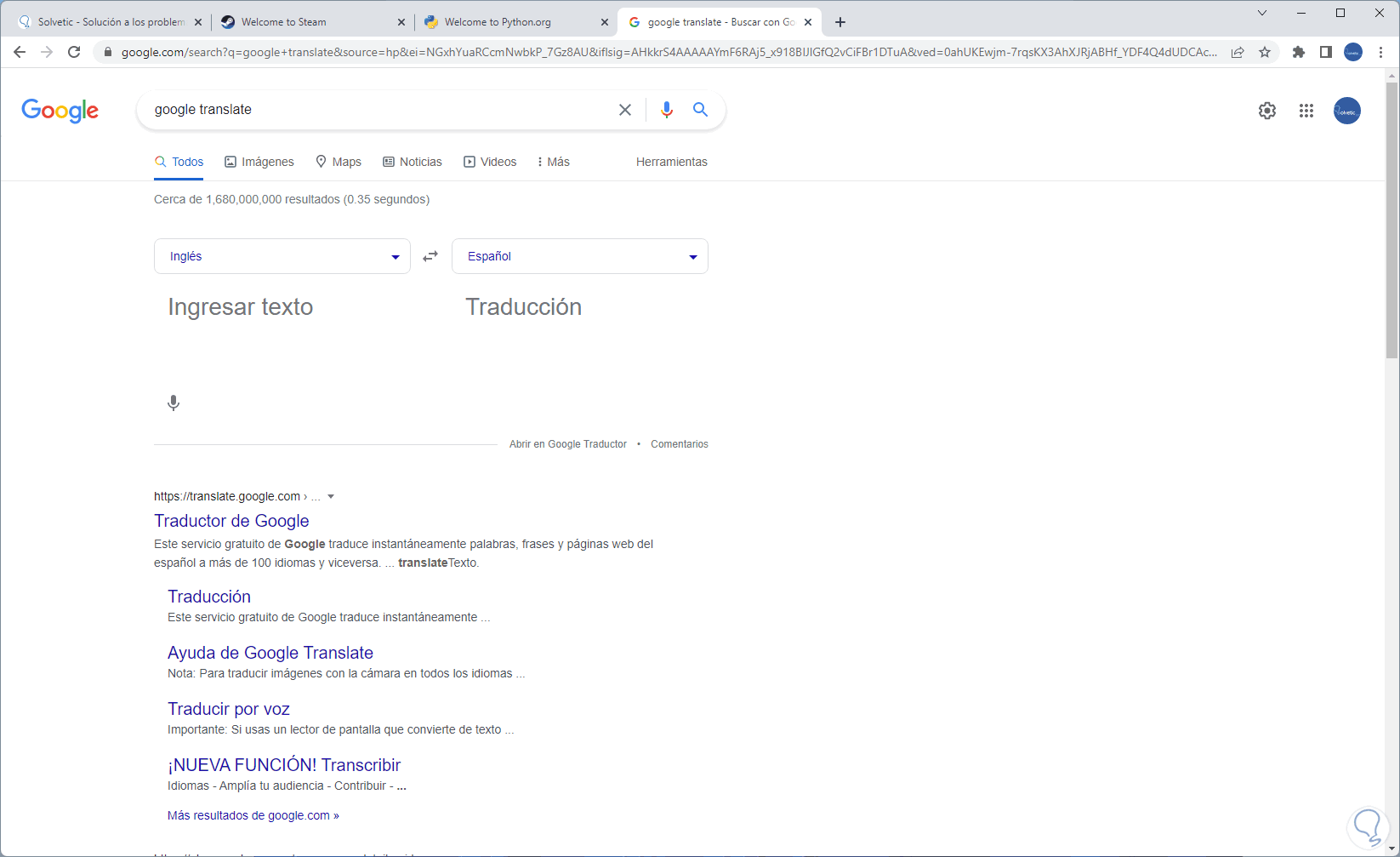Bookmark this page with the star icon
This screenshot has height=857, width=1400.
pyautogui.click(x=1265, y=52)
